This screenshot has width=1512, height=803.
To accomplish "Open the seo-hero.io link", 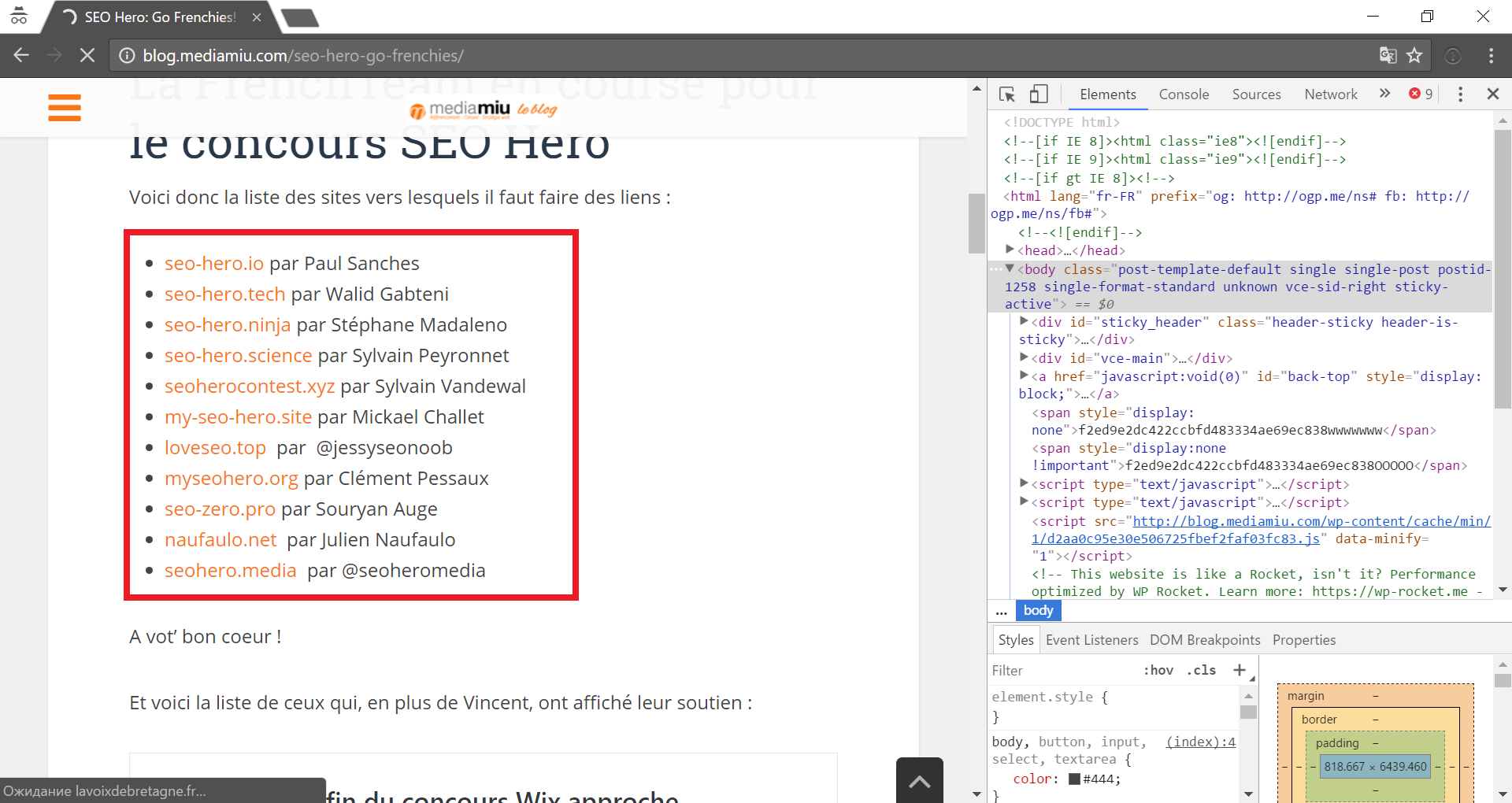I will 214,263.
